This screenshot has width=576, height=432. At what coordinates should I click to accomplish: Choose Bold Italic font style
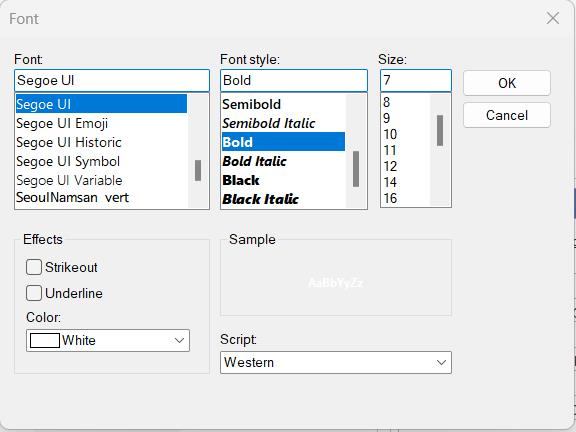(x=283, y=161)
